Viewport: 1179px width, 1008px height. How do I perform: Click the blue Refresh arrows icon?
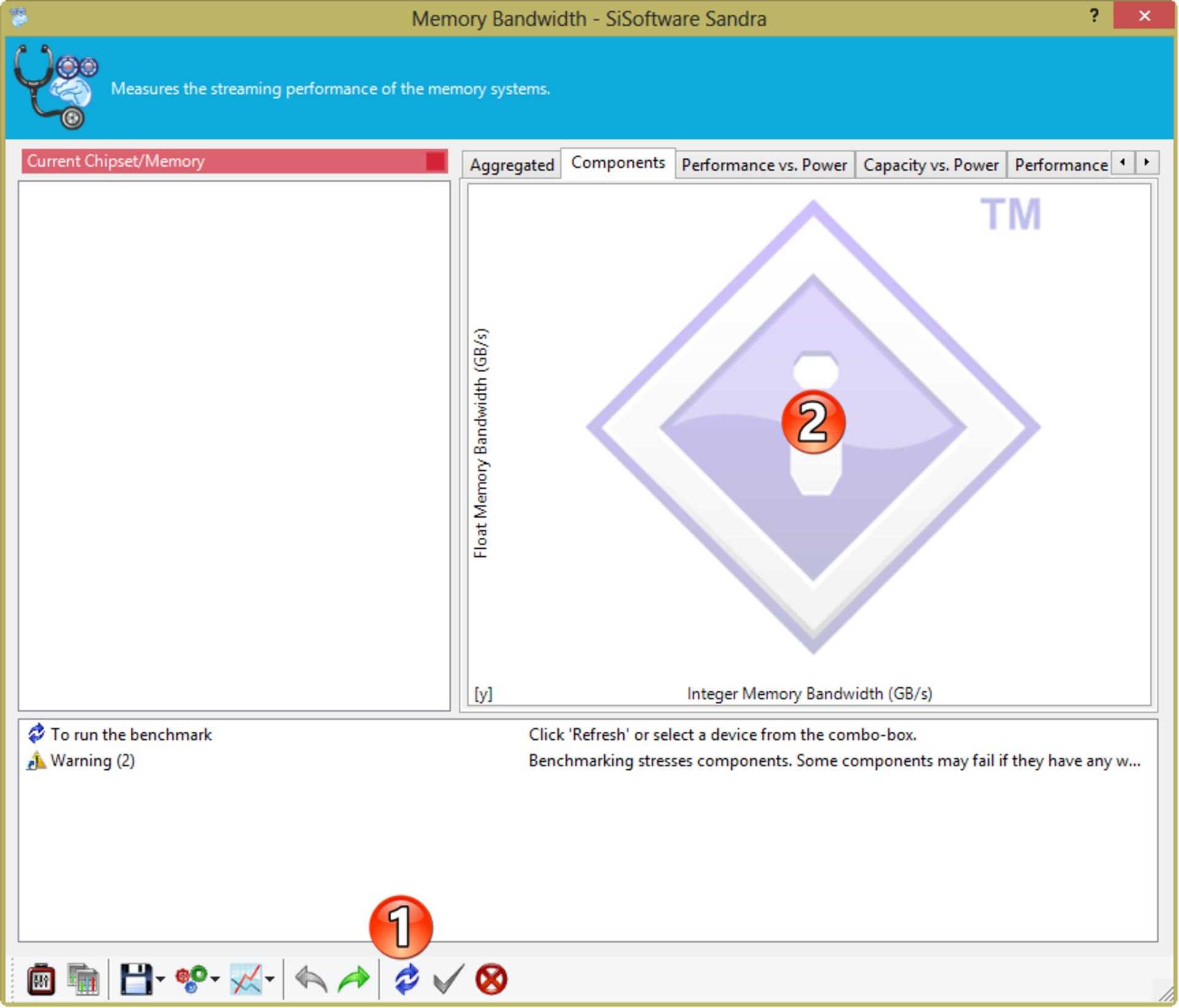tap(407, 979)
